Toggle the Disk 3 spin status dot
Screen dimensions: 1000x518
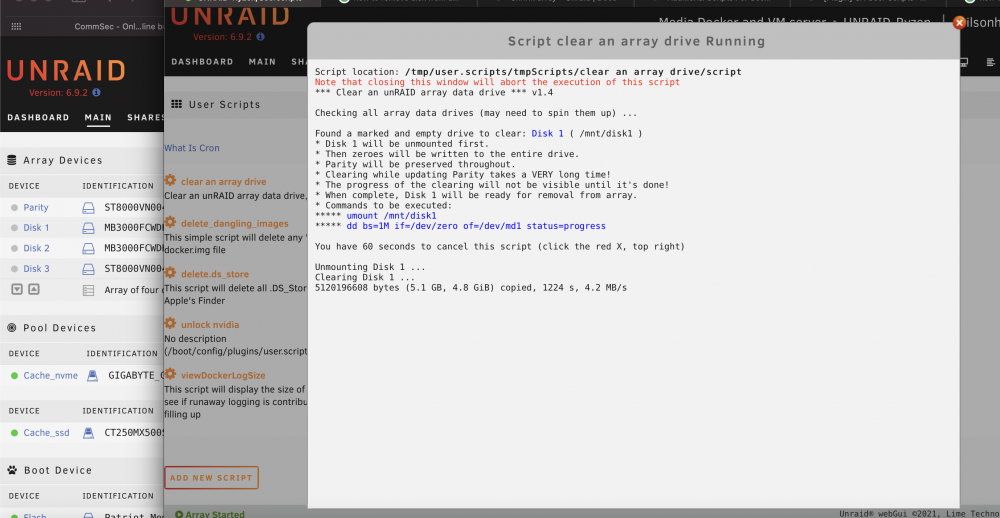(x=14, y=269)
